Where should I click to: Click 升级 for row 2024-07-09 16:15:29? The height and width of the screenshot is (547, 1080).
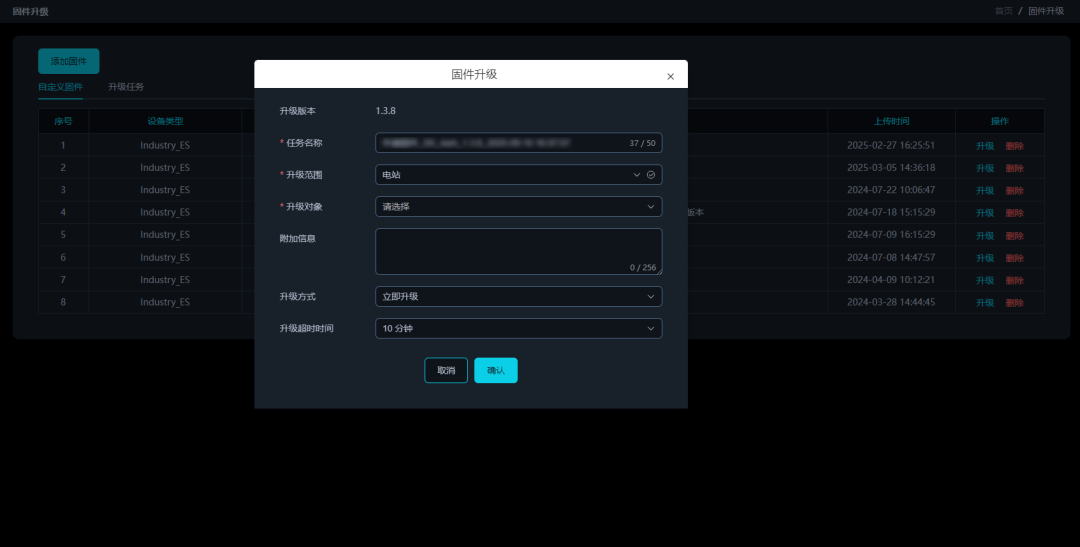coord(985,236)
